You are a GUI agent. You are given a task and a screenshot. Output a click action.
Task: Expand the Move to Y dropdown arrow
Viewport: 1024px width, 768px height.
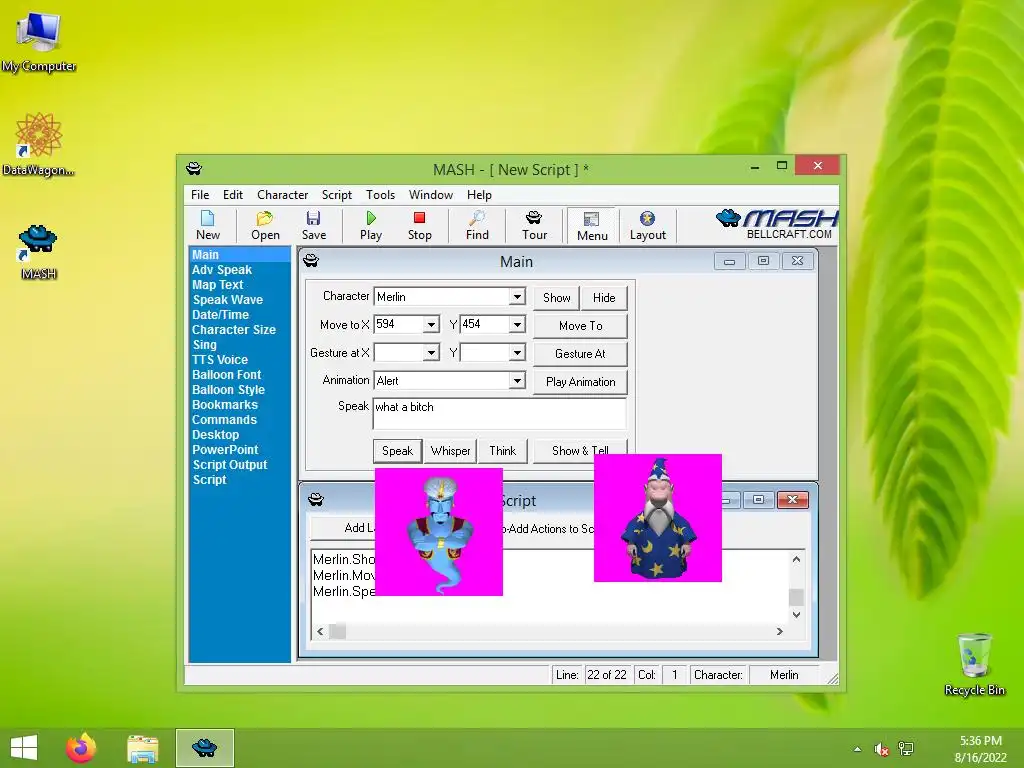[517, 325]
